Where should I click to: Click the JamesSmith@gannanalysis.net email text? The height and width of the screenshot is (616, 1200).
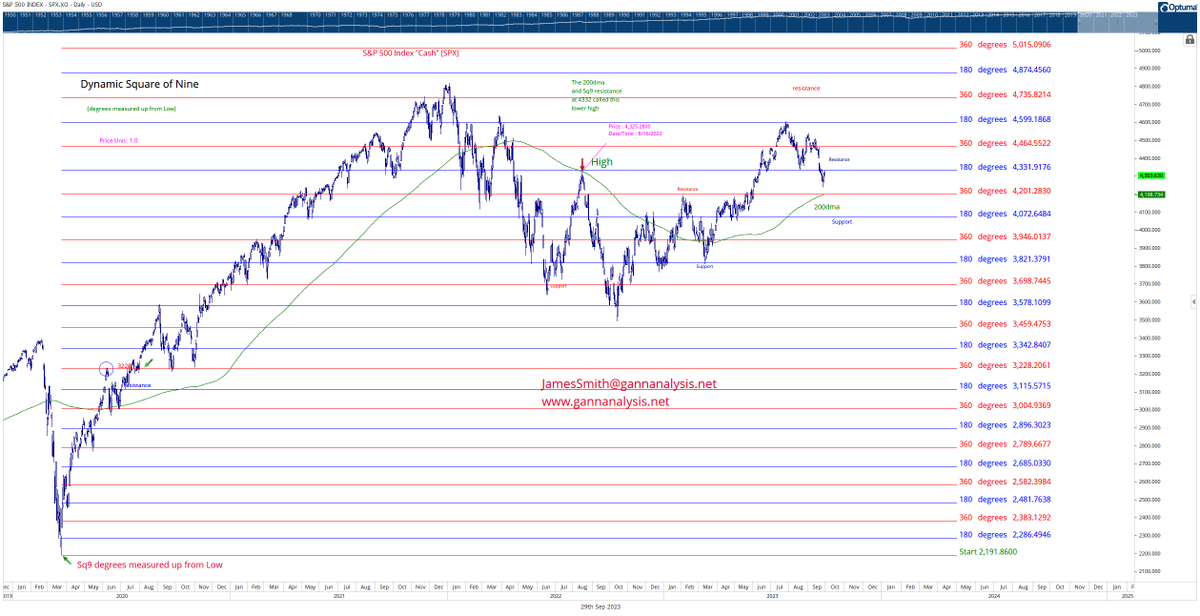tap(629, 384)
